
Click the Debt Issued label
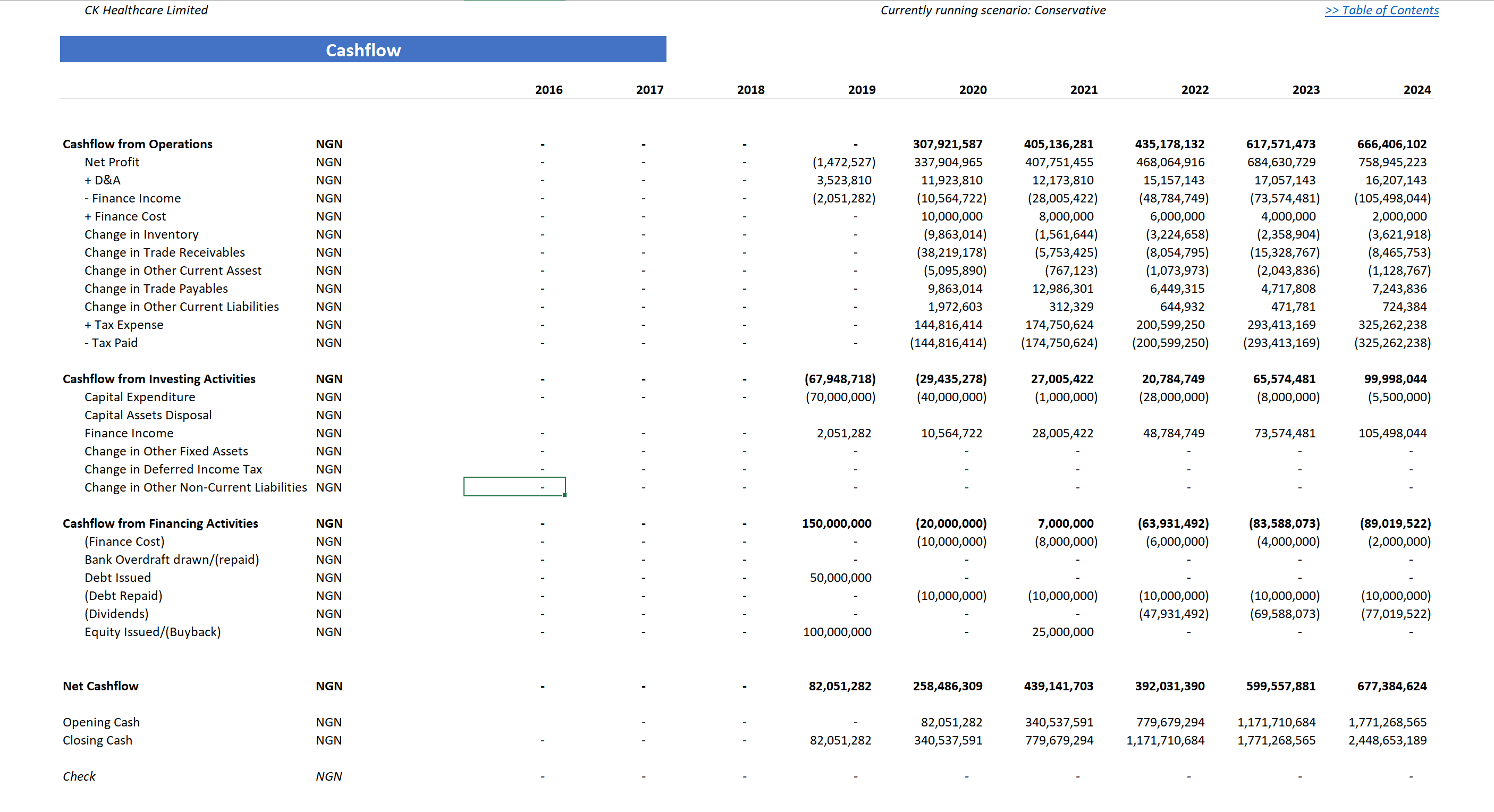118,577
